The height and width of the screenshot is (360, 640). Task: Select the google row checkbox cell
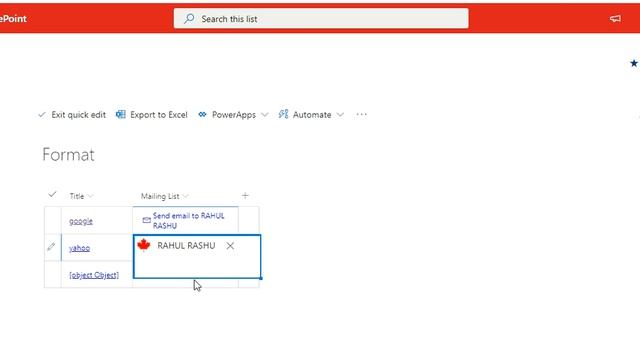point(53,220)
